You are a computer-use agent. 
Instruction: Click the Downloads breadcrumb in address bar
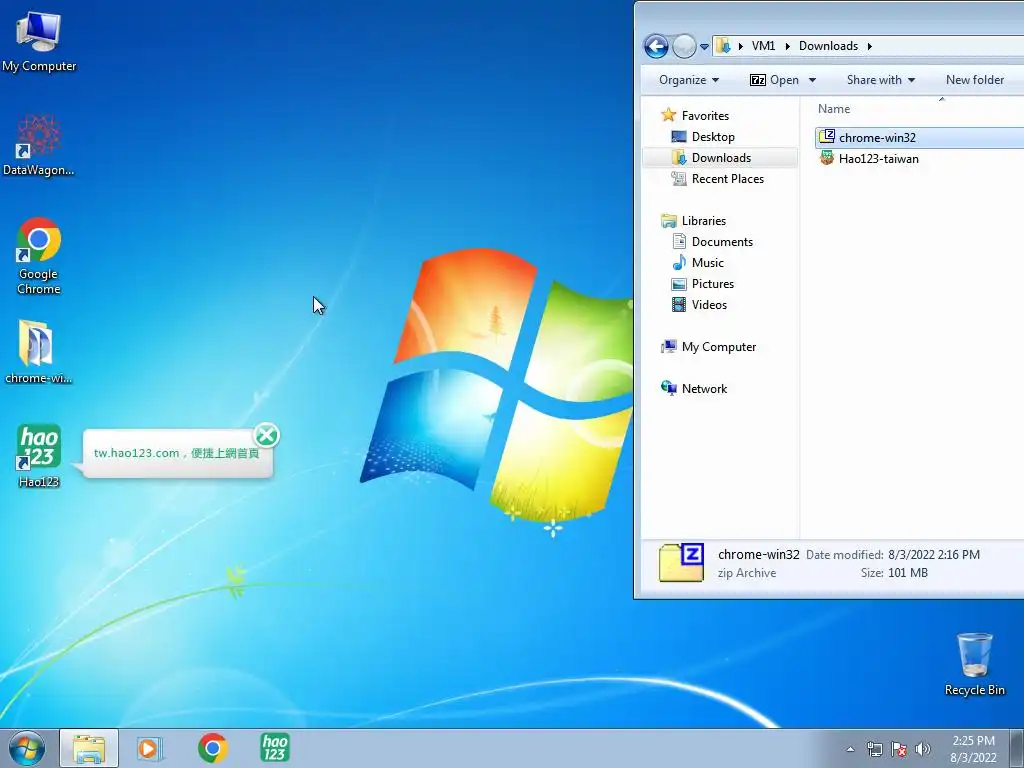tap(828, 46)
